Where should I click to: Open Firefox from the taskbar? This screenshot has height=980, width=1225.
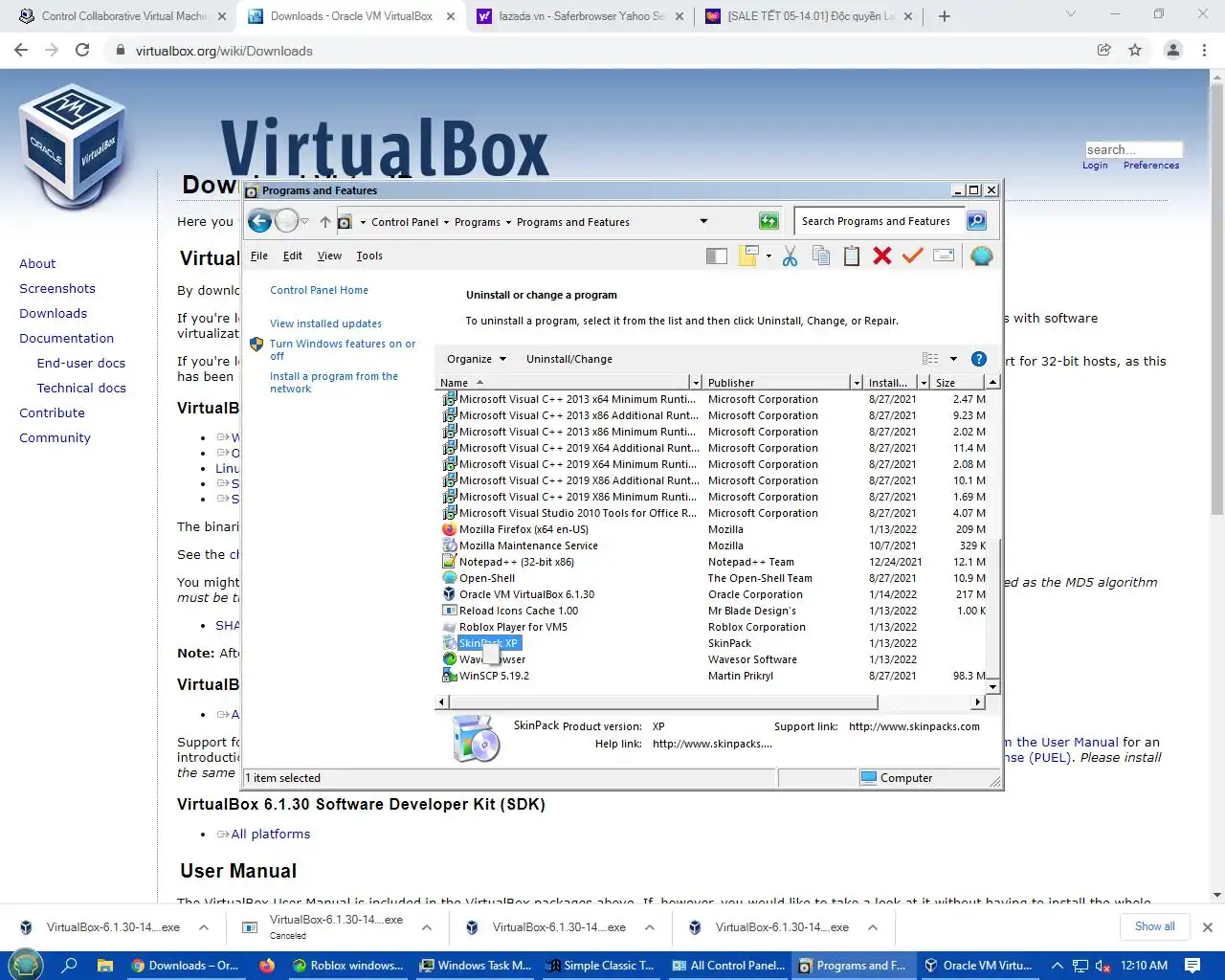pyautogui.click(x=267, y=966)
